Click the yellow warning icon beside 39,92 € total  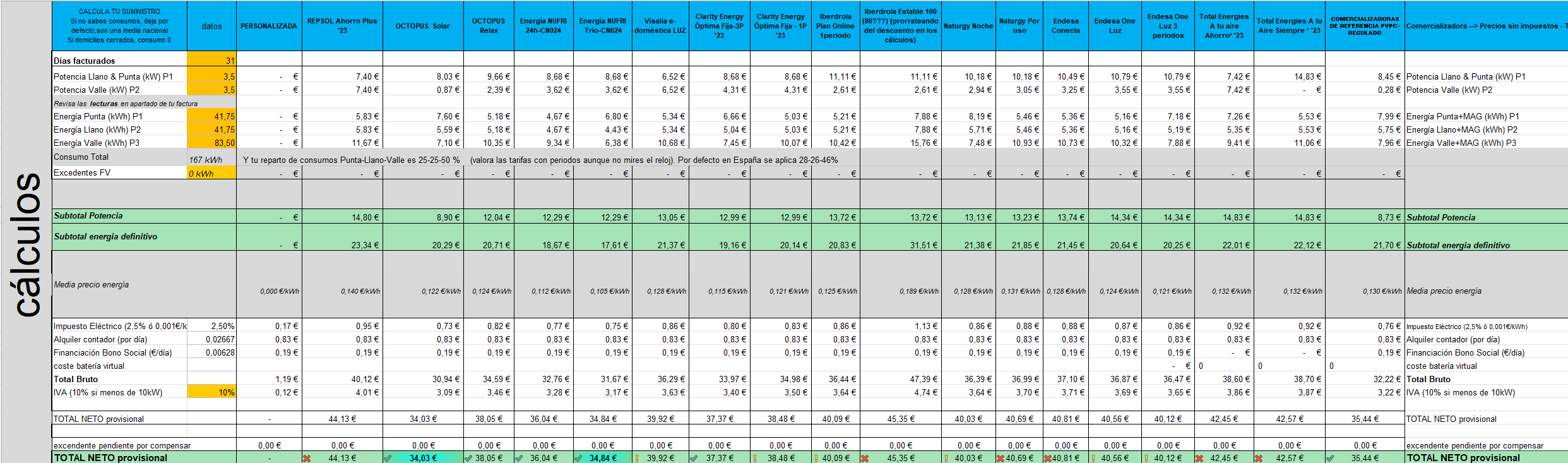click(x=637, y=458)
